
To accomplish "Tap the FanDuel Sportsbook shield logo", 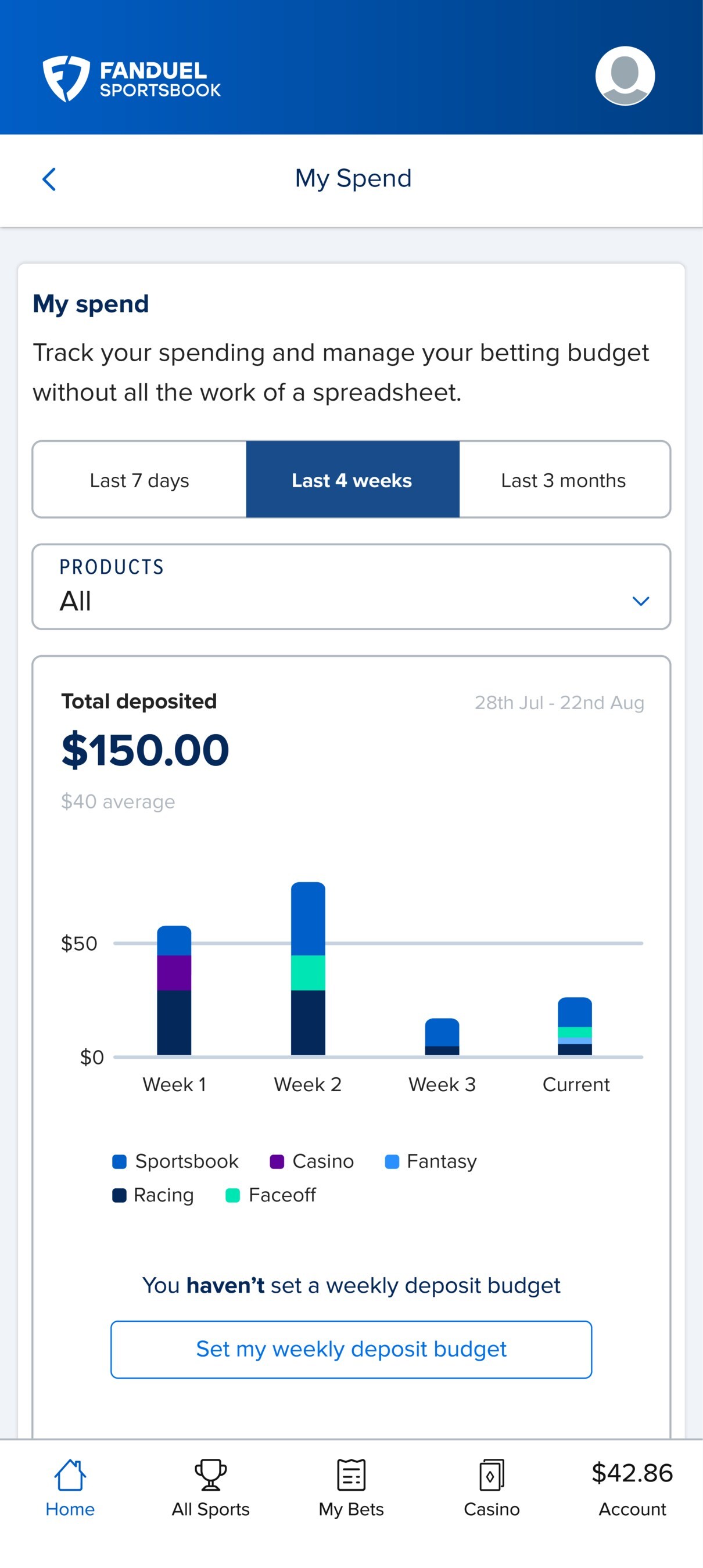I will click(66, 78).
